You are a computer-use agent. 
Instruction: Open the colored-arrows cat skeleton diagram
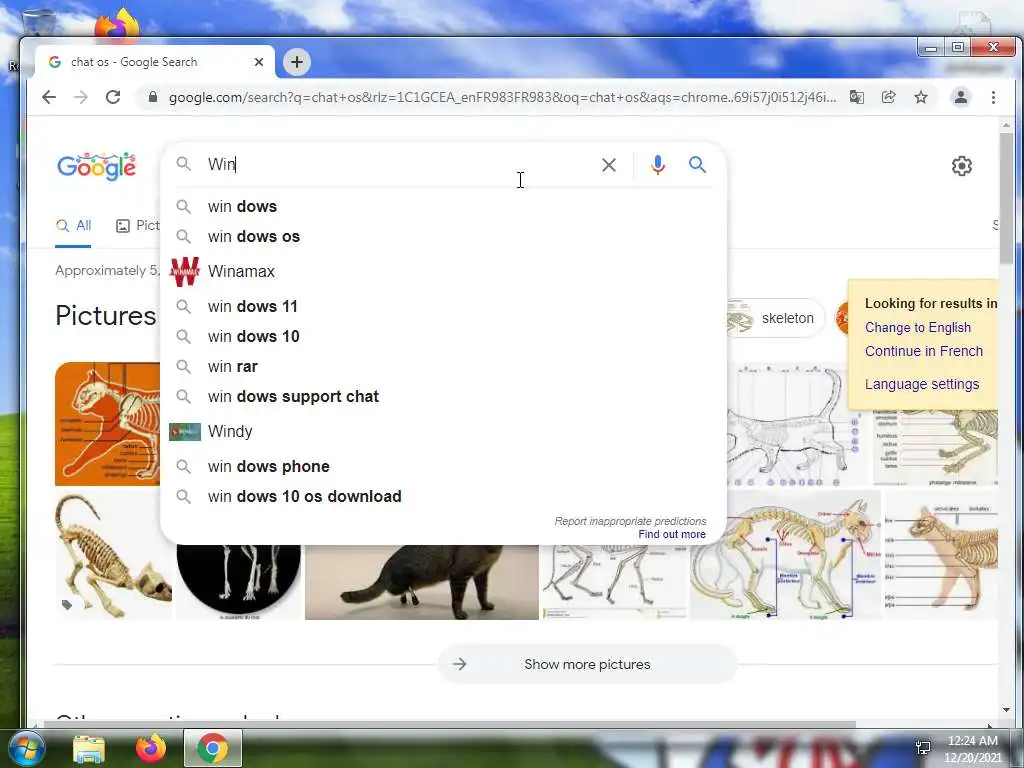pos(785,555)
